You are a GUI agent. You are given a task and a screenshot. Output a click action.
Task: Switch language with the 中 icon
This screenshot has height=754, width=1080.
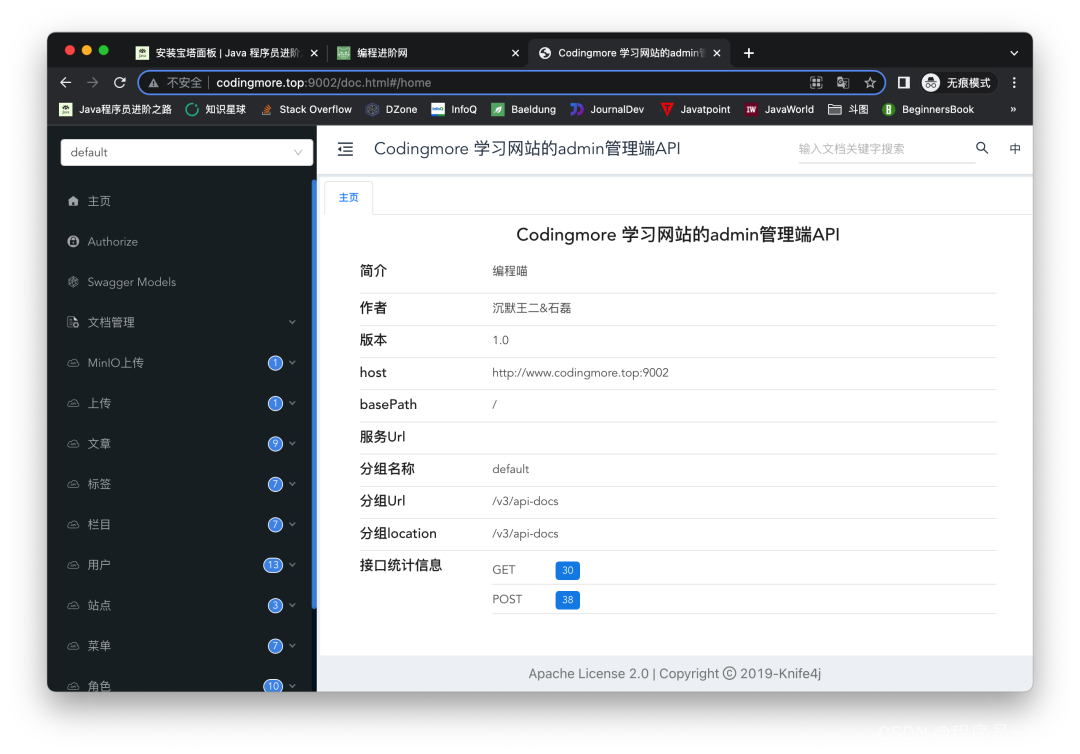click(x=1015, y=149)
